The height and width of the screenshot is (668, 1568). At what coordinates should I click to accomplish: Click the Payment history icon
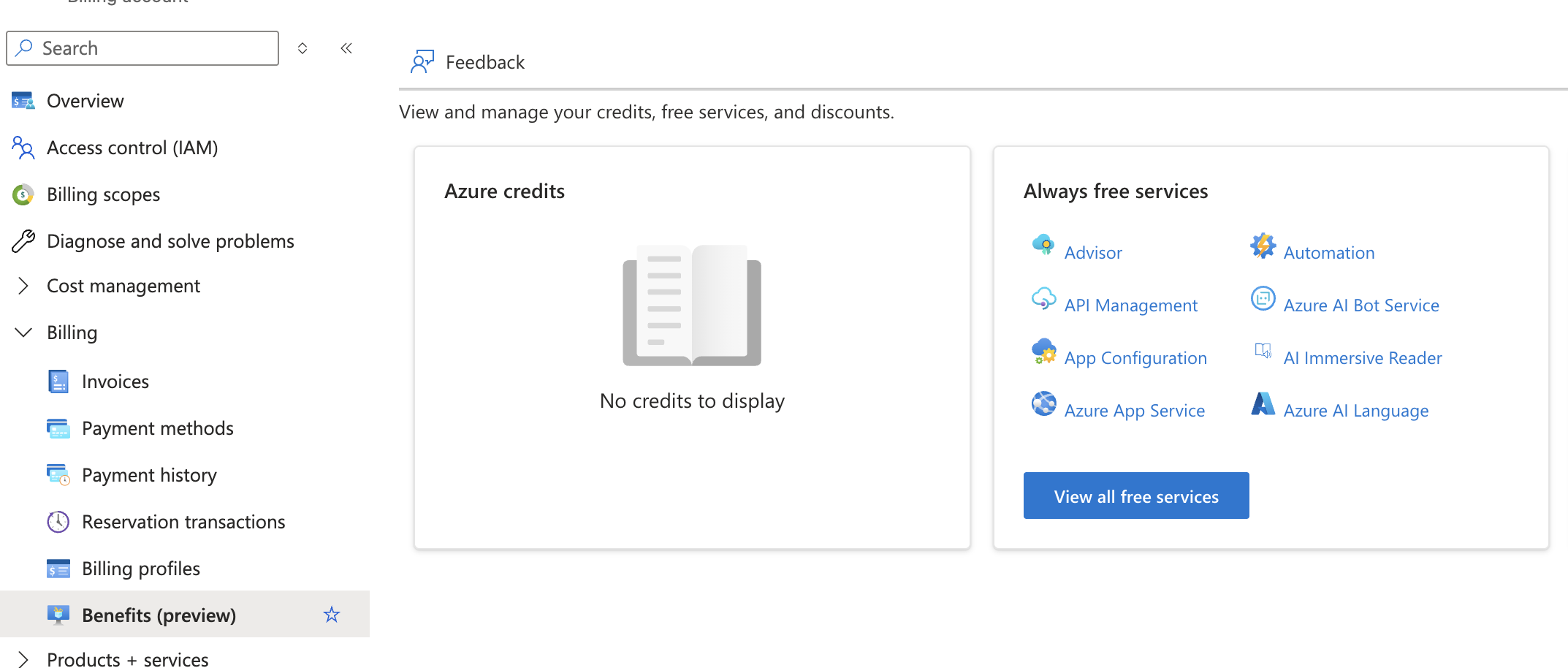point(58,475)
